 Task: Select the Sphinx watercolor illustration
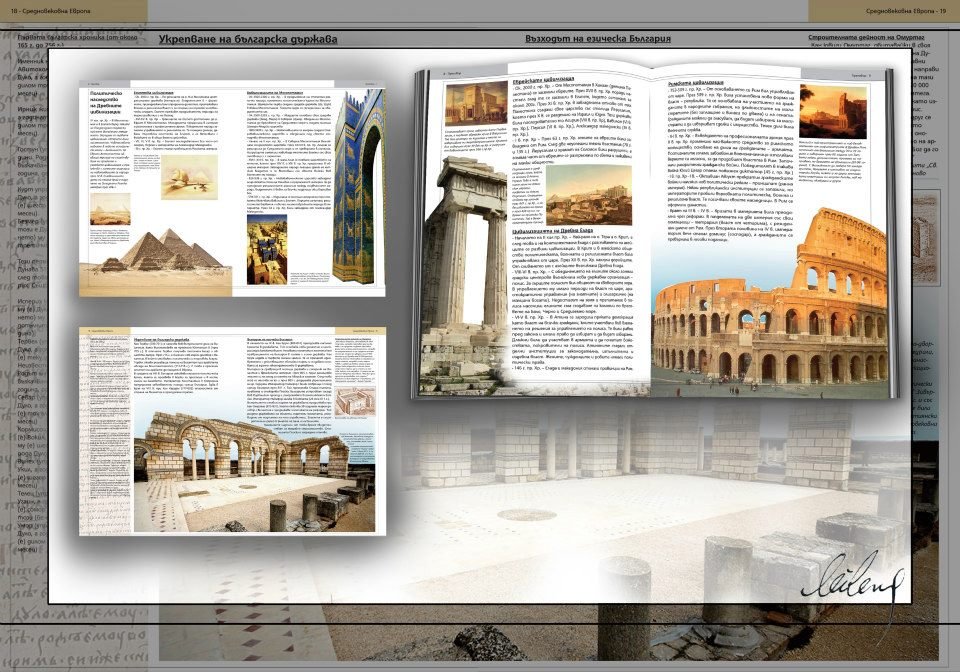click(x=189, y=177)
